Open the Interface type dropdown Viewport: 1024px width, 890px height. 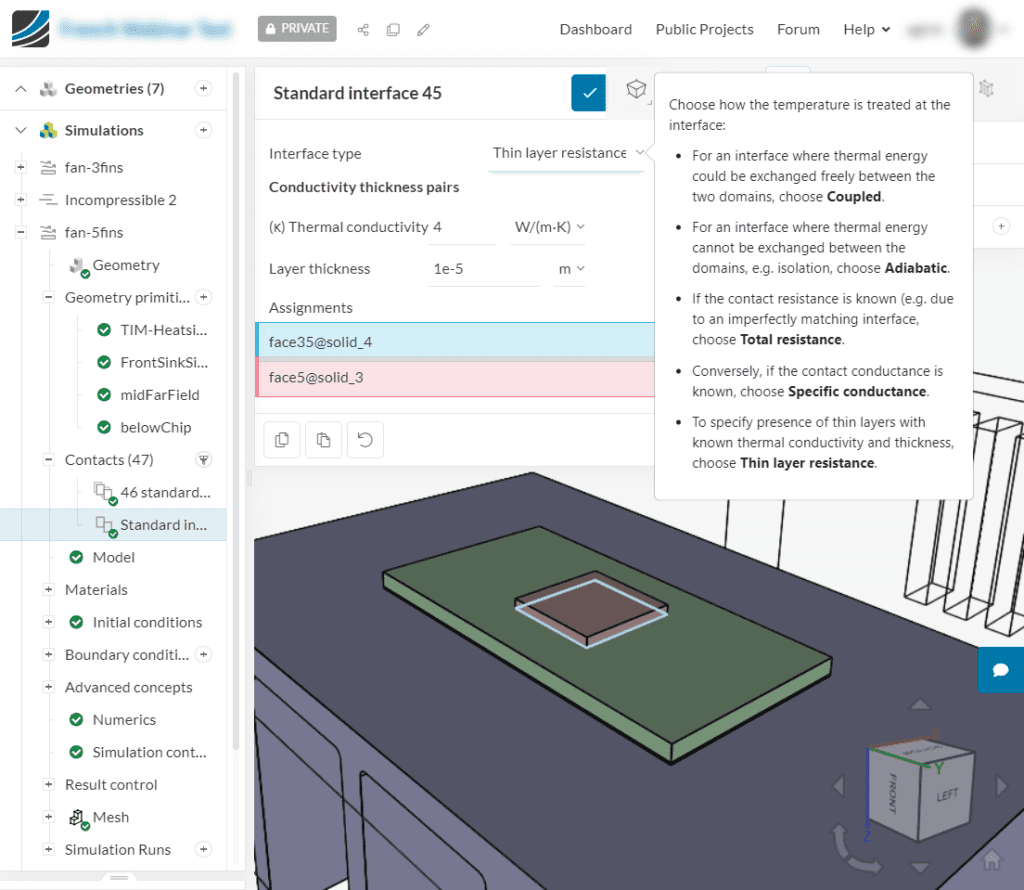click(x=565, y=154)
